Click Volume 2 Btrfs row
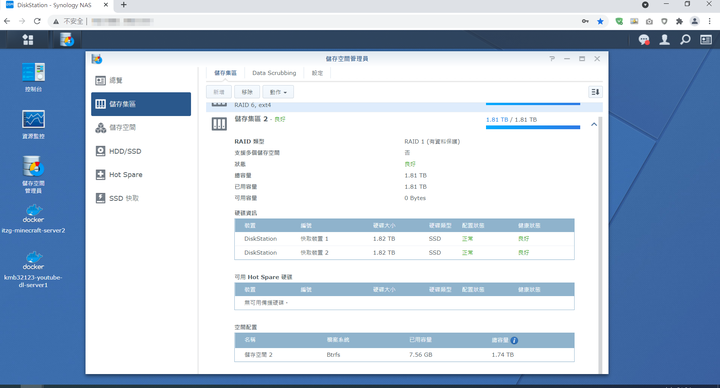This screenshot has height=388, width=720. point(404,354)
